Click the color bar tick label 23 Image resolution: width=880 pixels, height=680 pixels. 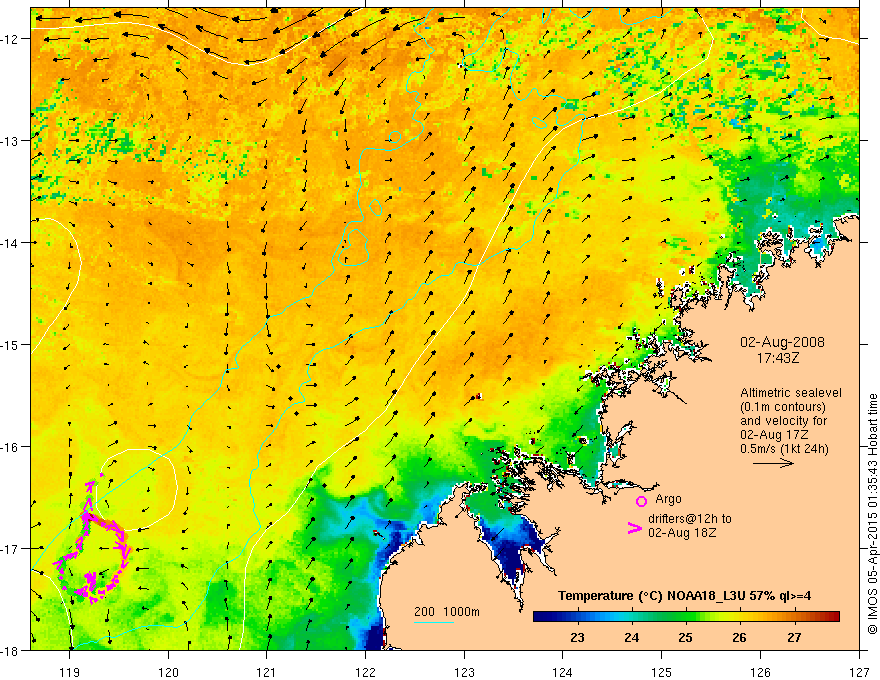coord(578,638)
